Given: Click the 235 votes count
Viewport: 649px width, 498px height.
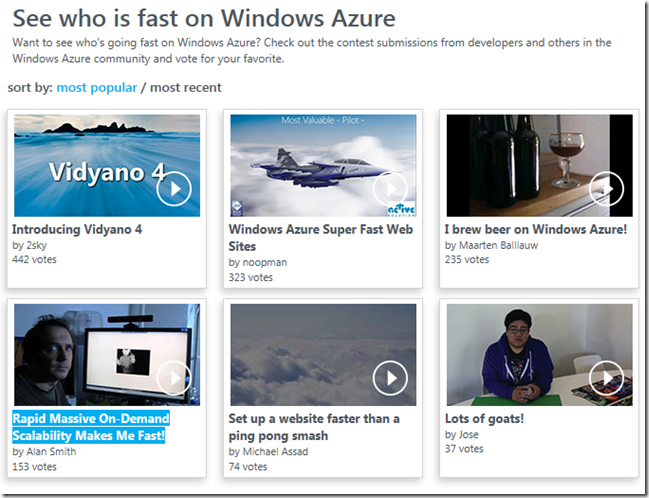Looking at the screenshot, I should tap(467, 260).
